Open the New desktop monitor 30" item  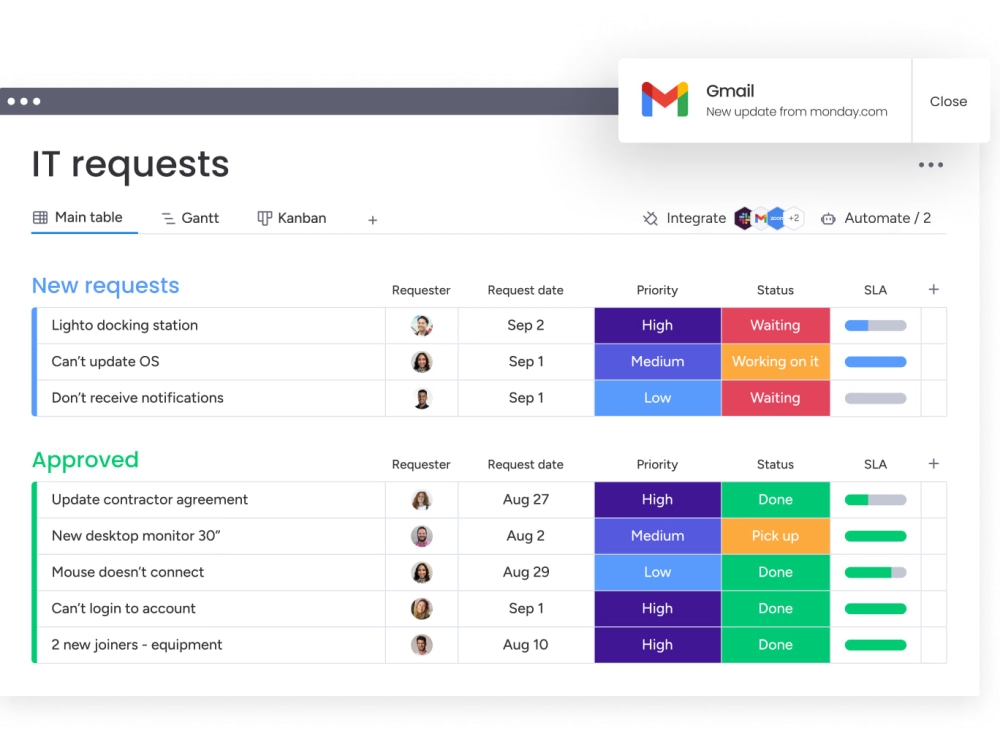pyautogui.click(x=136, y=536)
